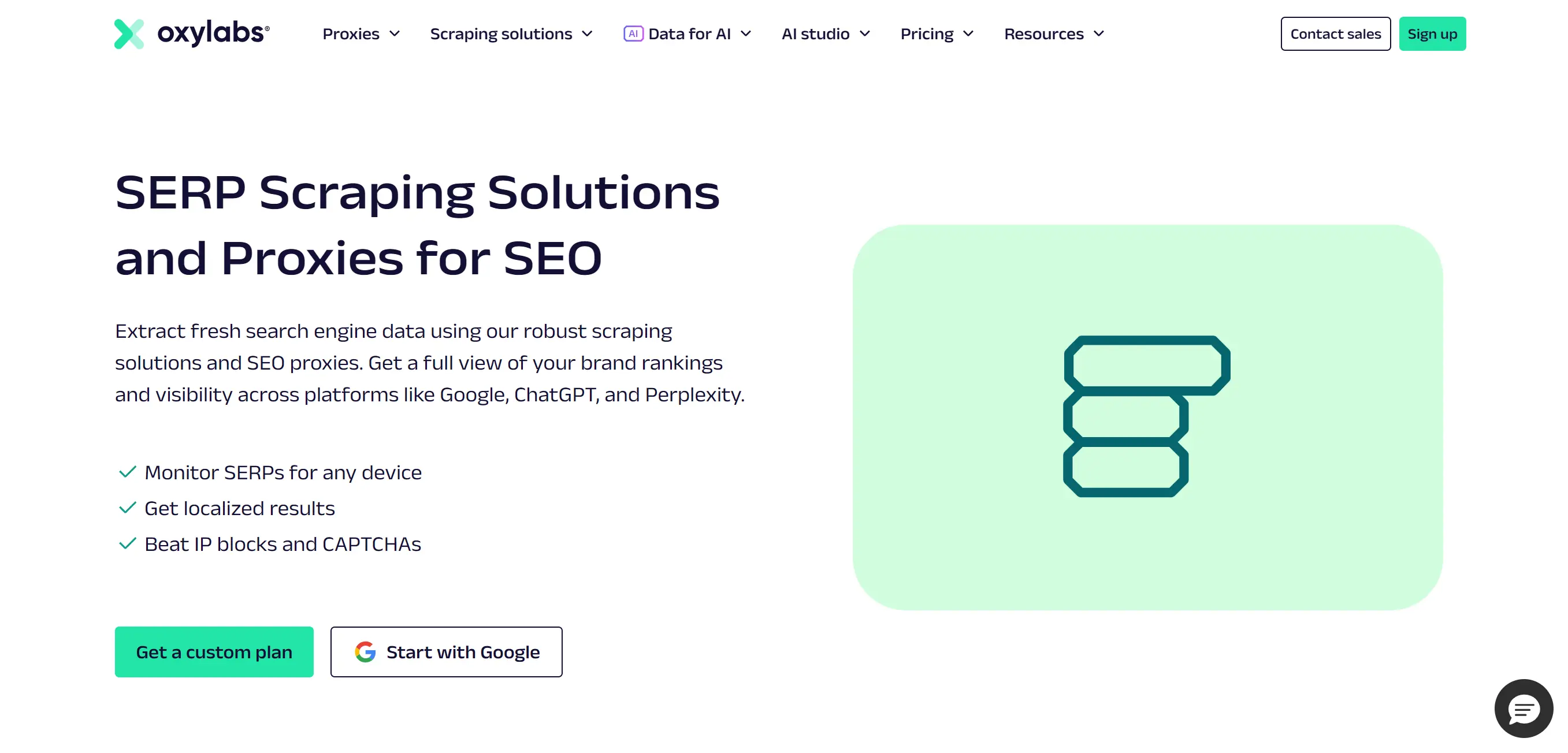The image size is (1568, 753).
Task: Open the Data for AI menu
Action: pyautogui.click(x=688, y=34)
